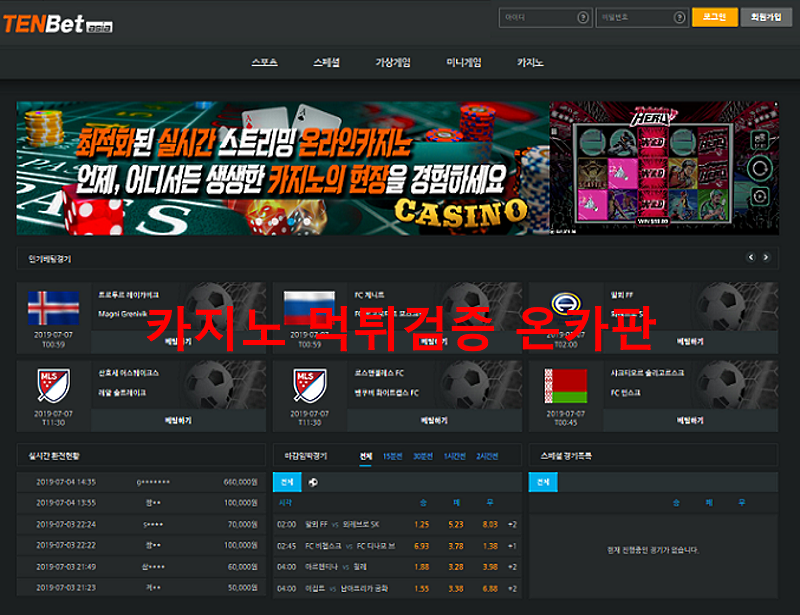
Task: Click the Belarus flag icon
Action: (x=566, y=386)
